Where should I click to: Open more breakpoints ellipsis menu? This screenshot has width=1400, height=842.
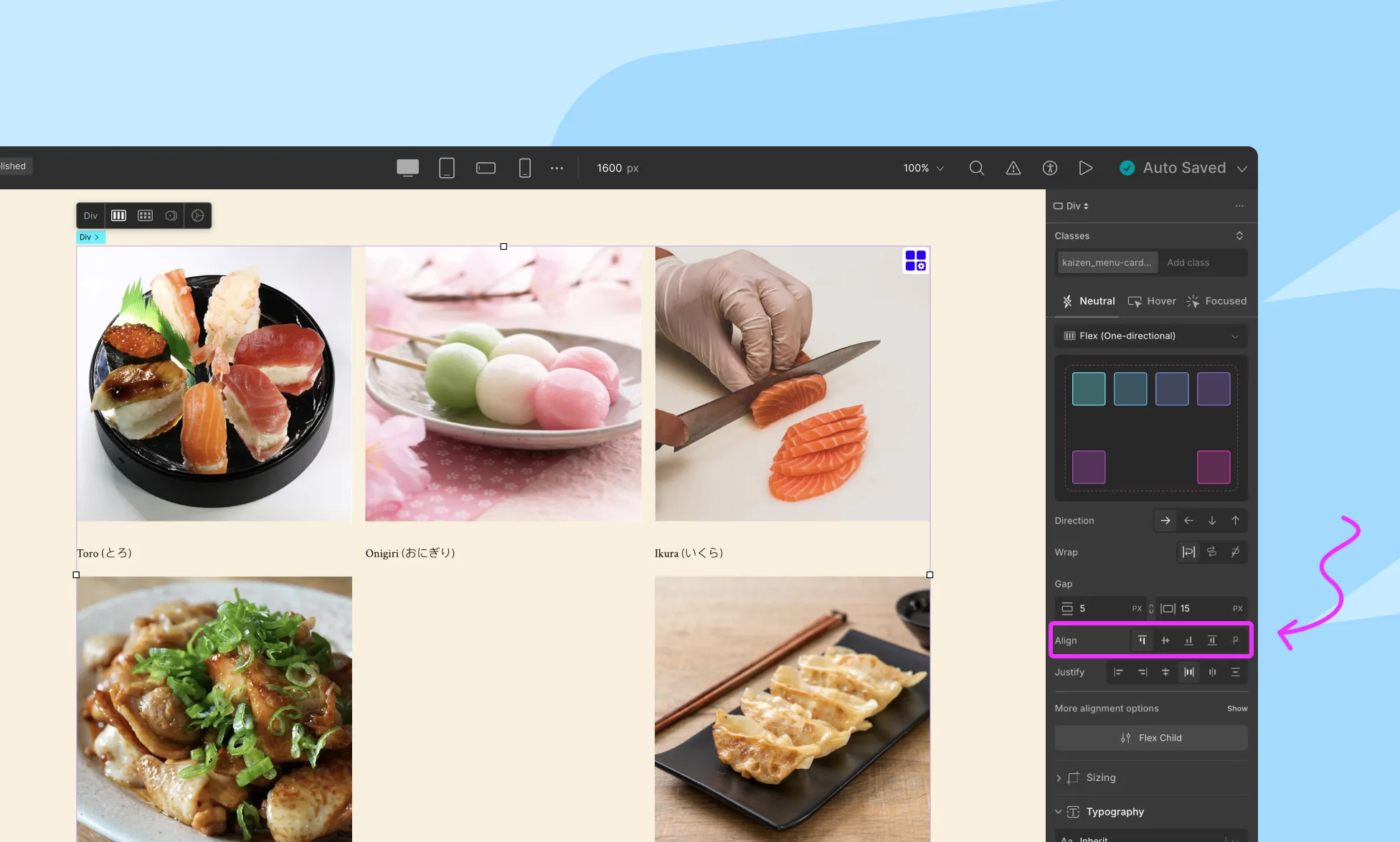[557, 168]
